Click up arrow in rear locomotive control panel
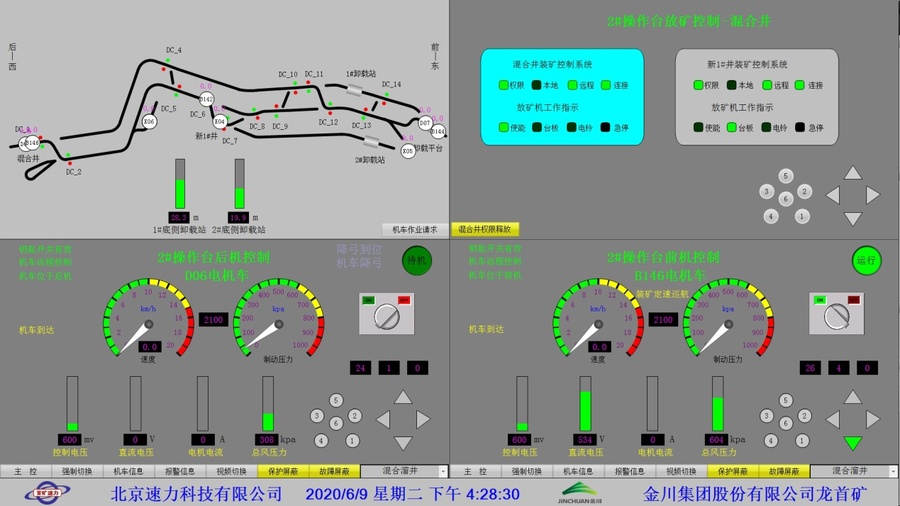 403,397
